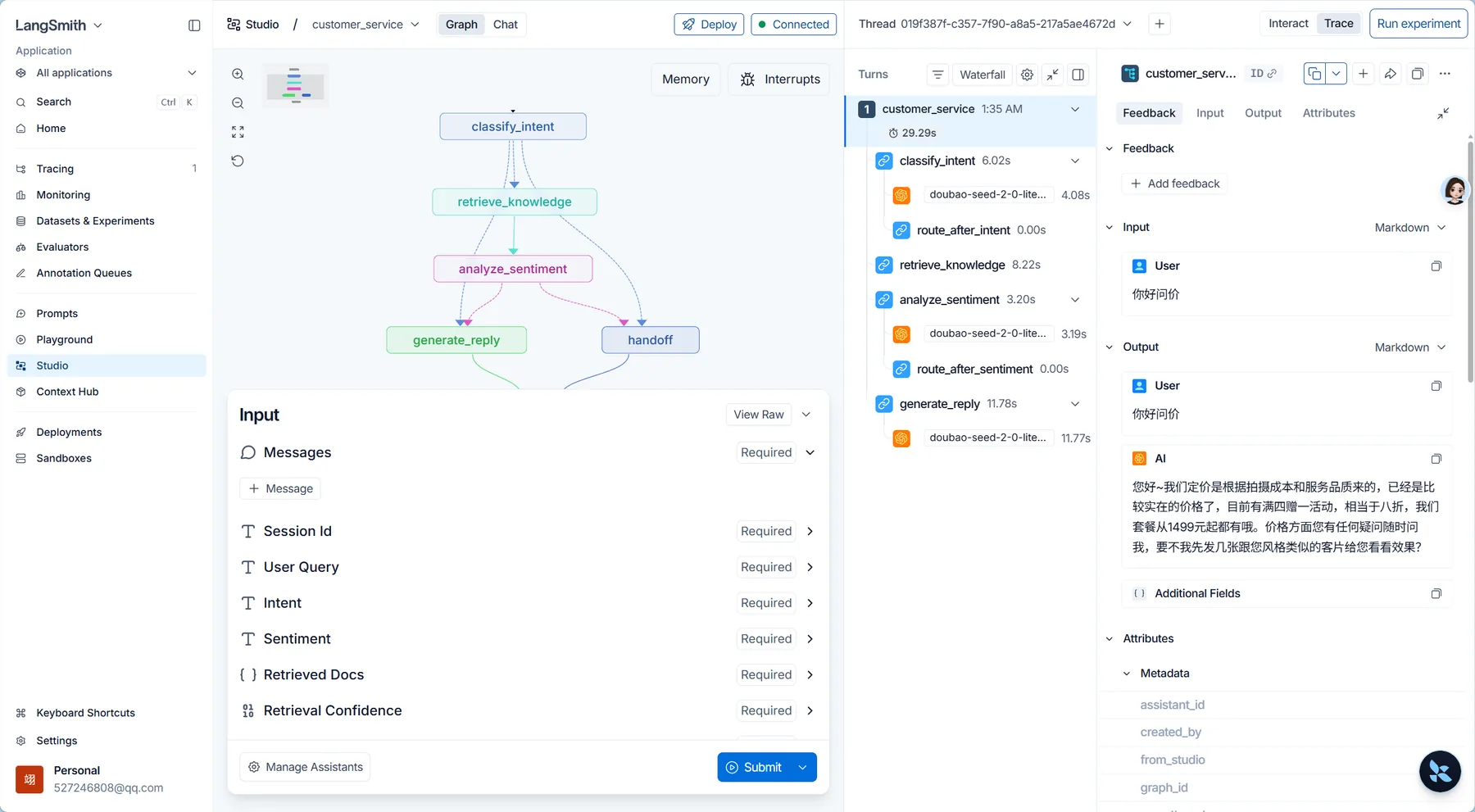Share the customer_service run via the arrow icon
The height and width of the screenshot is (812, 1475).
[x=1391, y=74]
